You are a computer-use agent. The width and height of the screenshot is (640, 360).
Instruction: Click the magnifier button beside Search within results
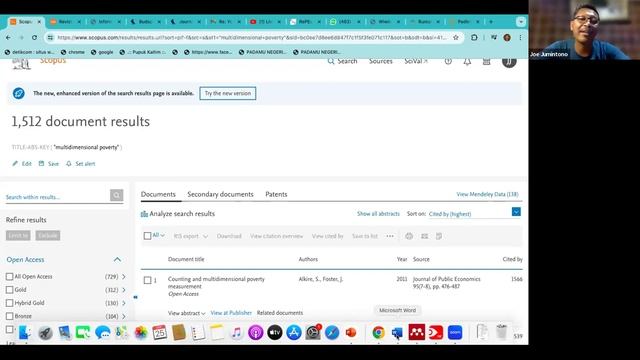click(x=116, y=195)
